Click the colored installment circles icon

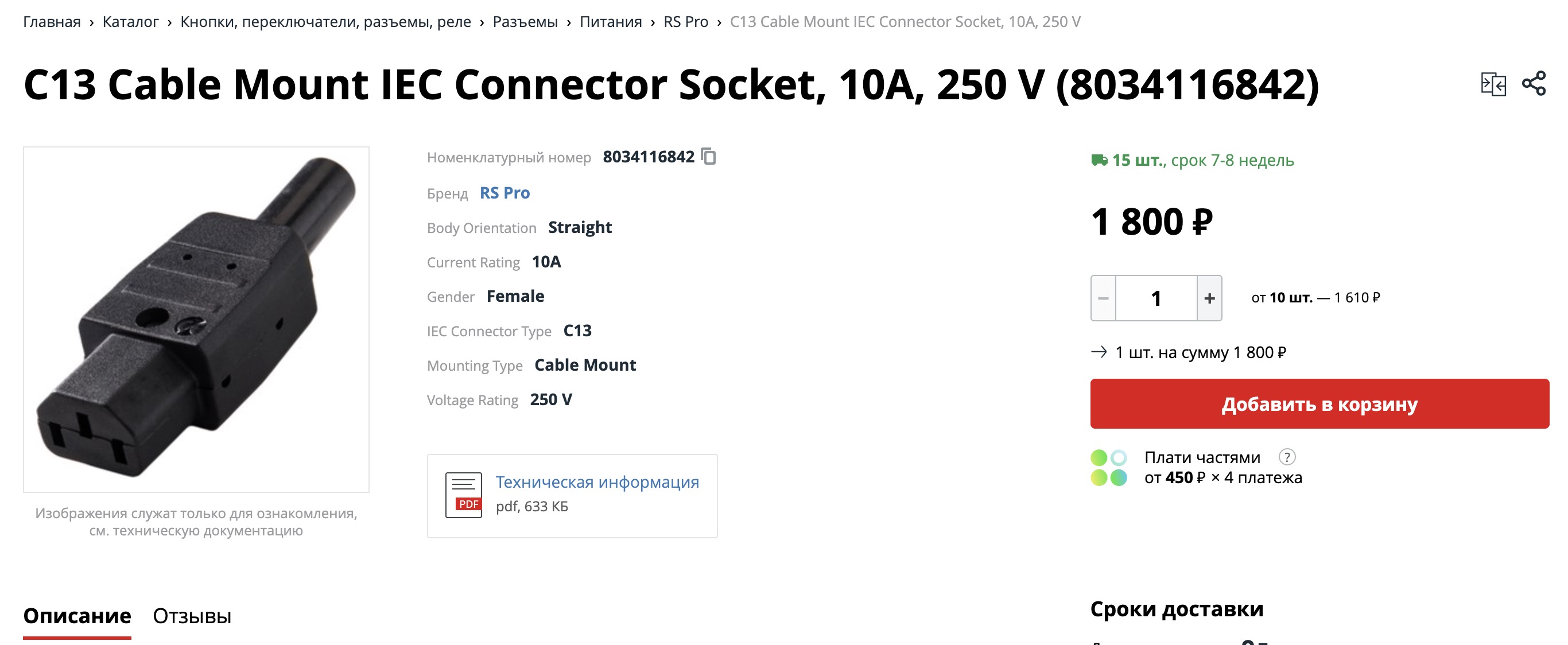coord(1109,467)
